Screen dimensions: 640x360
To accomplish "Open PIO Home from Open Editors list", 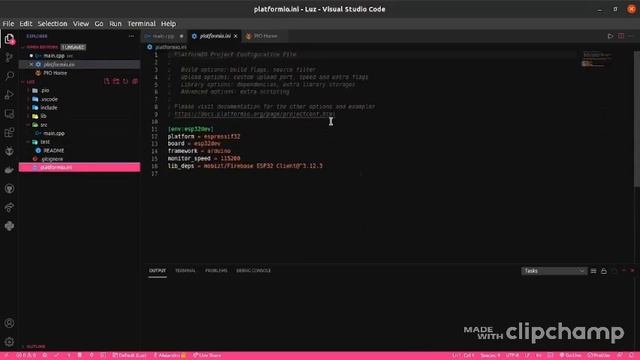I will click(55, 73).
